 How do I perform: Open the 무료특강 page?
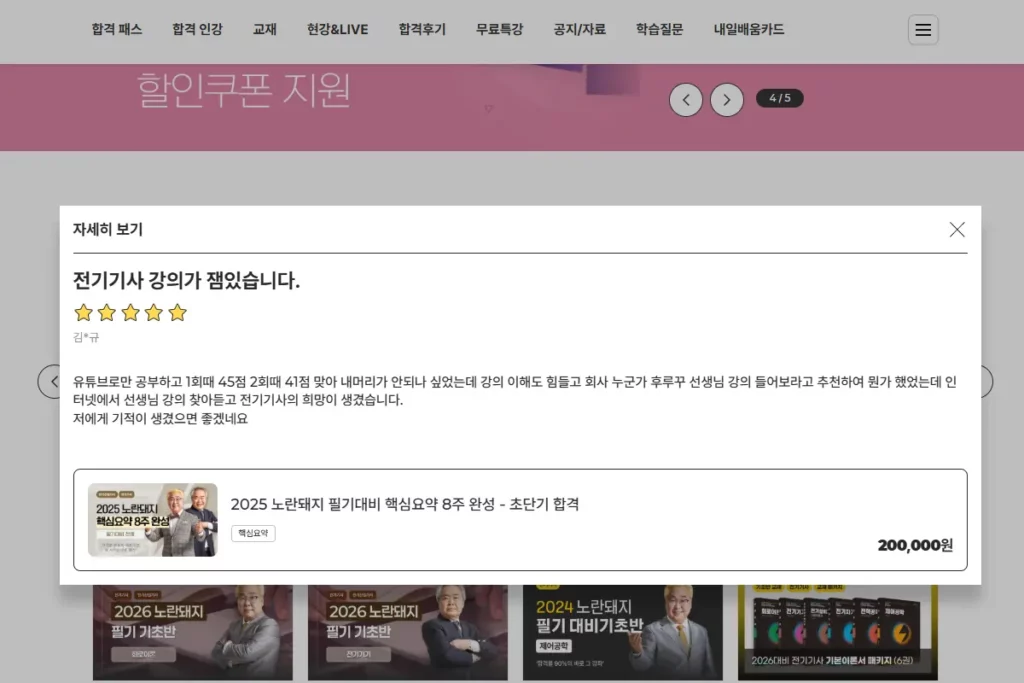498,29
